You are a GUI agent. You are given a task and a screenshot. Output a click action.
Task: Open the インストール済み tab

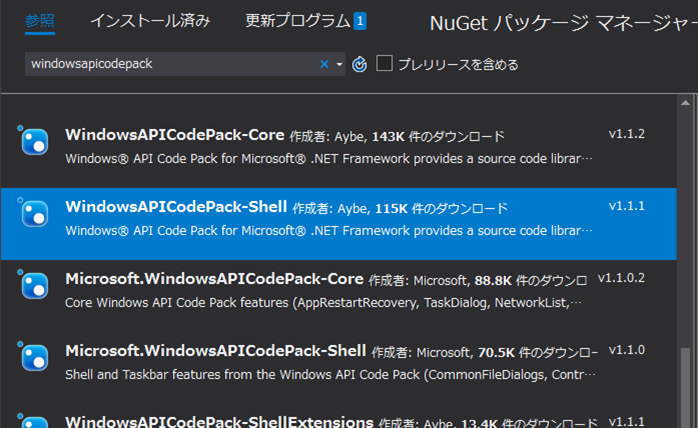[150, 21]
